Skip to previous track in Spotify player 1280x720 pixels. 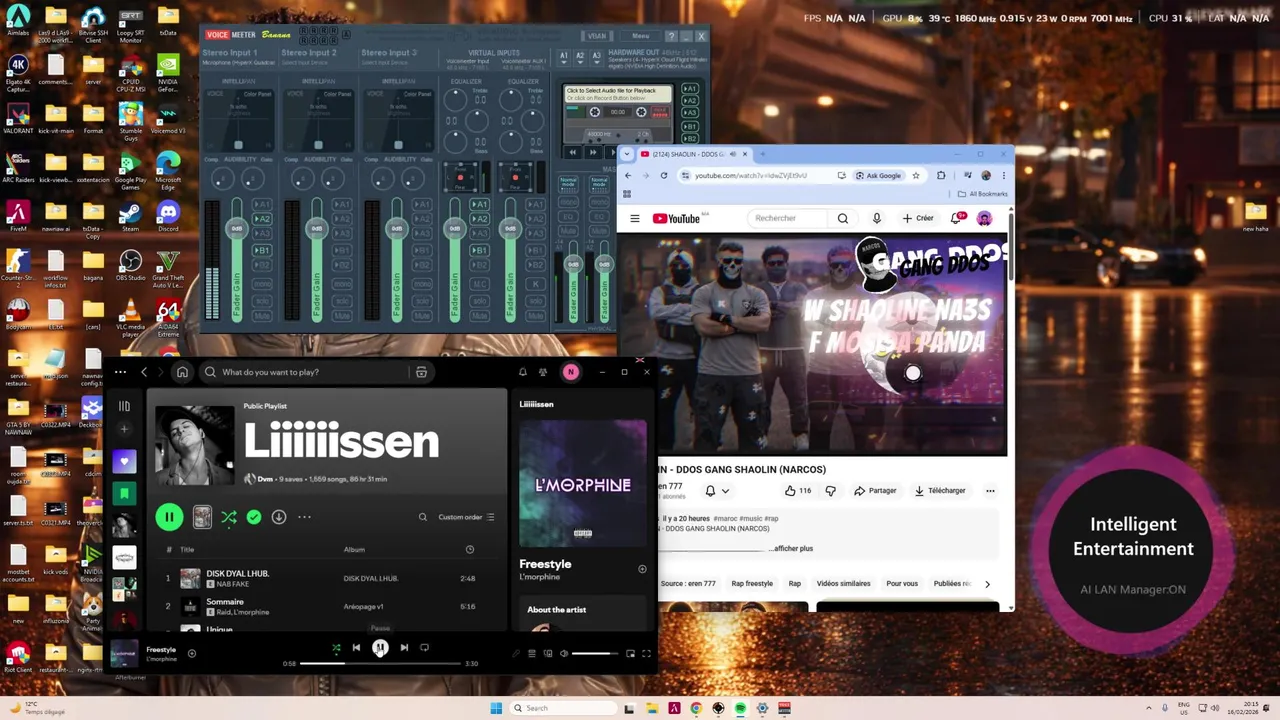pos(356,647)
